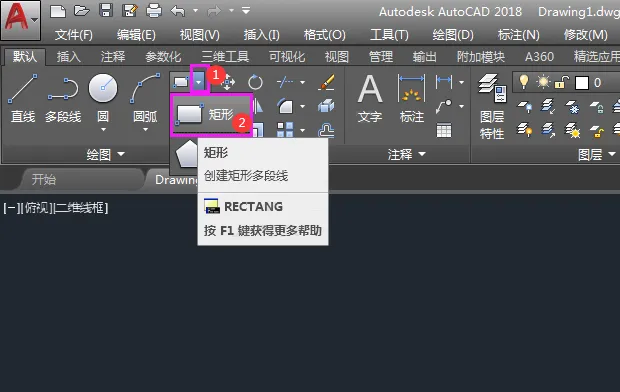The width and height of the screenshot is (620, 392).
Task: Open the 格式(O) menu
Action: 324,35
